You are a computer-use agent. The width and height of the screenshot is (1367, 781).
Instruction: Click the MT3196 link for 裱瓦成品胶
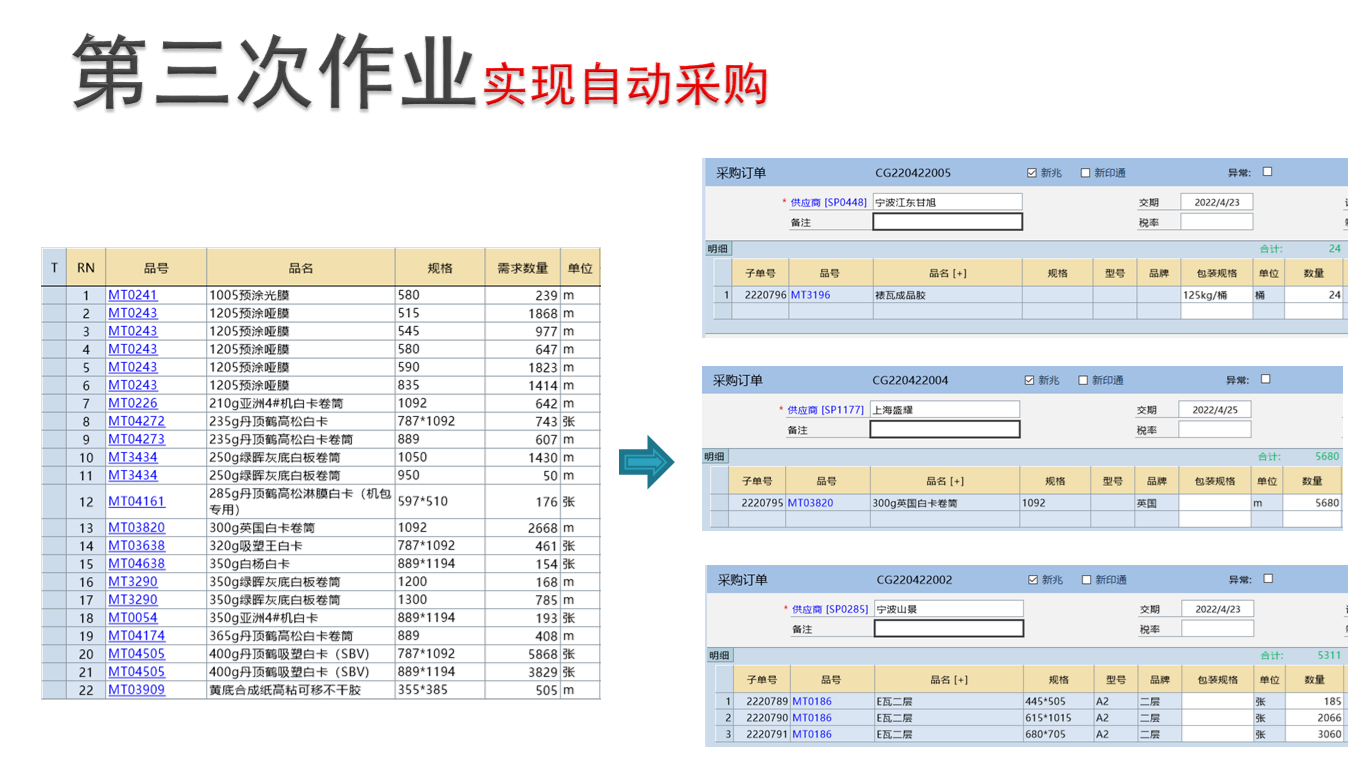[x=810, y=295]
